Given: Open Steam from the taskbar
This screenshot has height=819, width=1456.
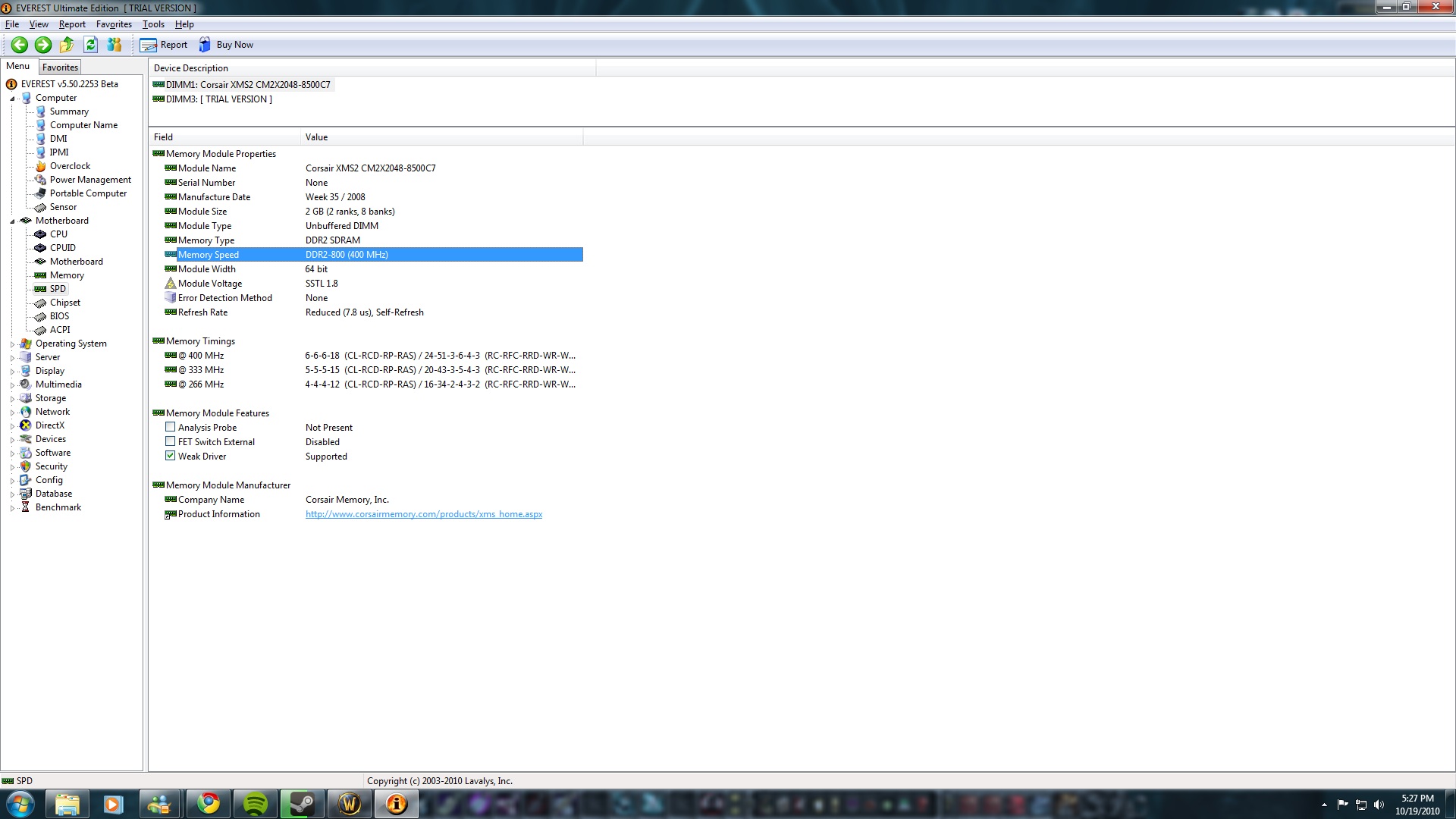Looking at the screenshot, I should 303,804.
